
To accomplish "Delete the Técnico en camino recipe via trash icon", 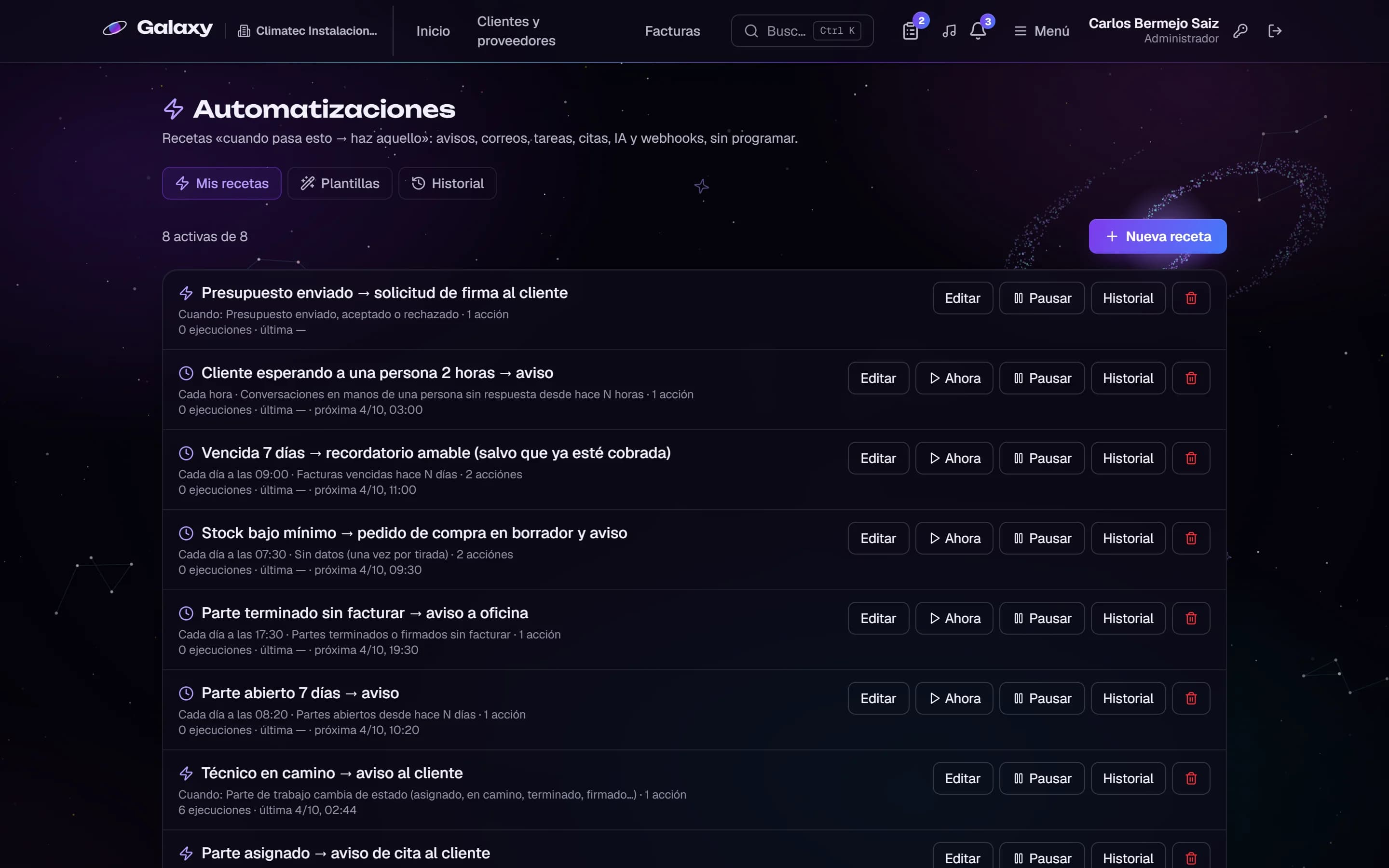I will pyautogui.click(x=1191, y=778).
